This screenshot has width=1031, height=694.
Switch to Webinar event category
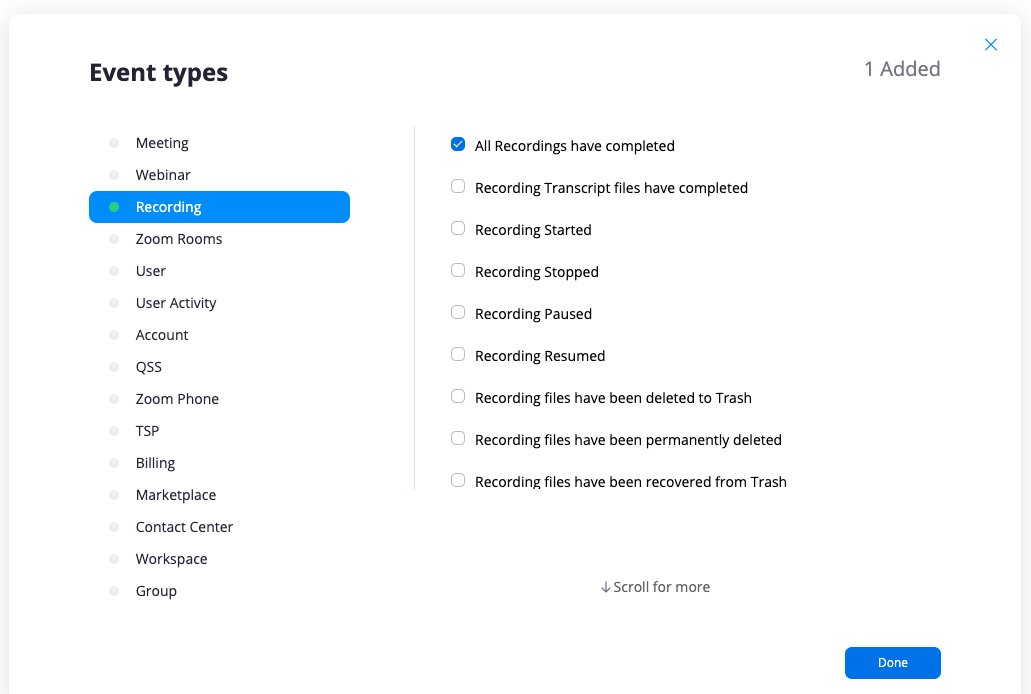163,175
